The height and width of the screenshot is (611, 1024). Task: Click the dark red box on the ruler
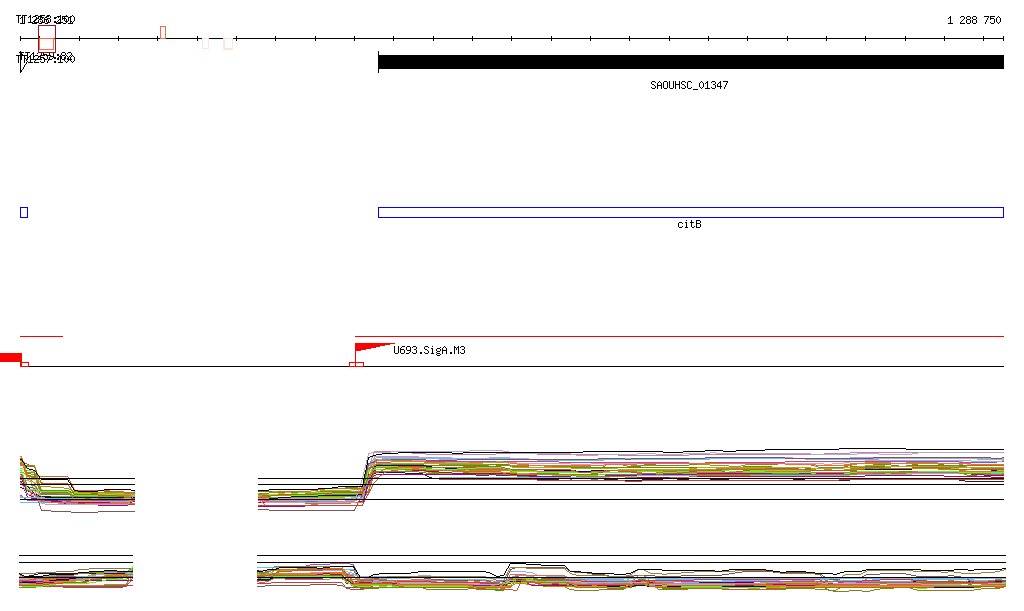coord(47,39)
